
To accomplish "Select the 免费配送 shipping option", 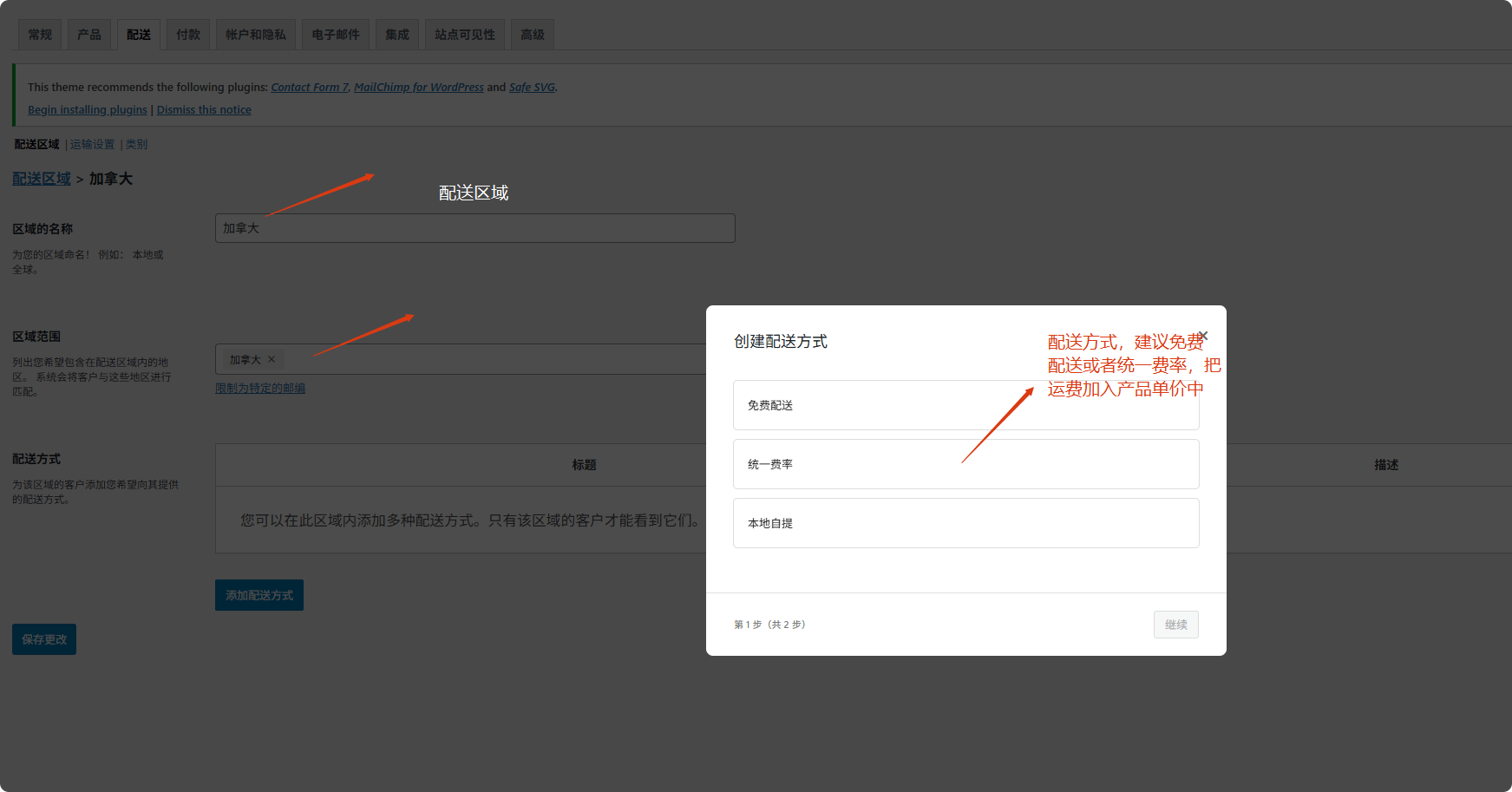I will 965,405.
